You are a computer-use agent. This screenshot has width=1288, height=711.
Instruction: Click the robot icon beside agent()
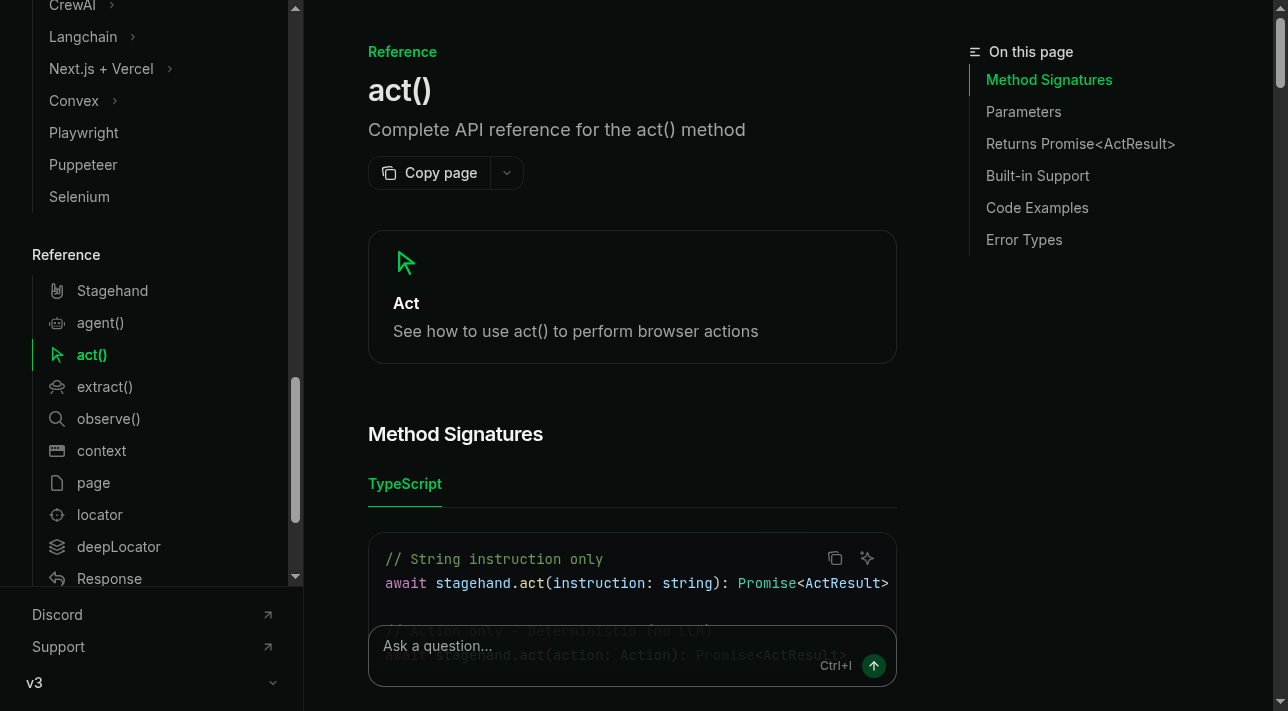tap(57, 323)
